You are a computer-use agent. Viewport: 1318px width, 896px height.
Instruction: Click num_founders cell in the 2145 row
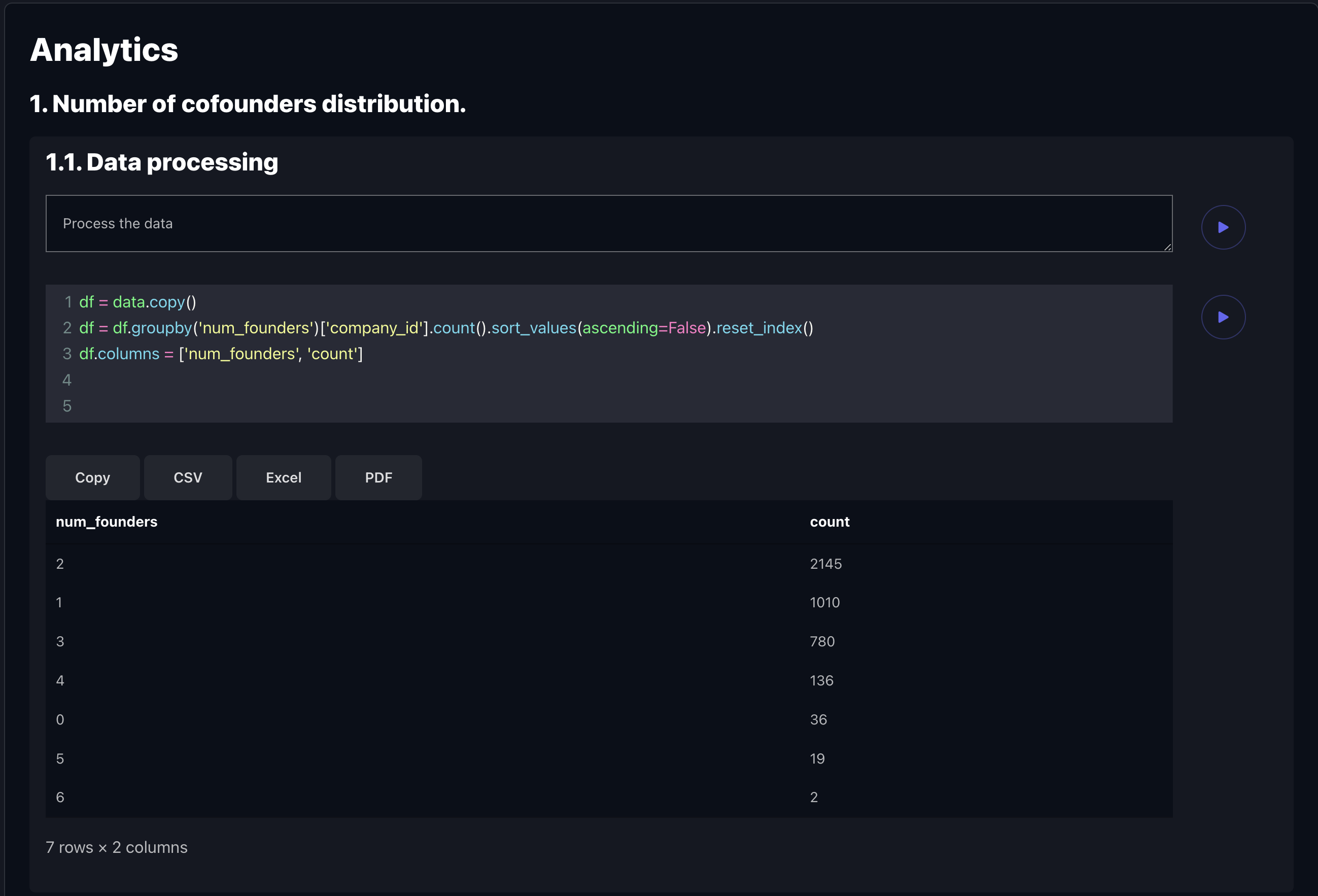tap(59, 564)
